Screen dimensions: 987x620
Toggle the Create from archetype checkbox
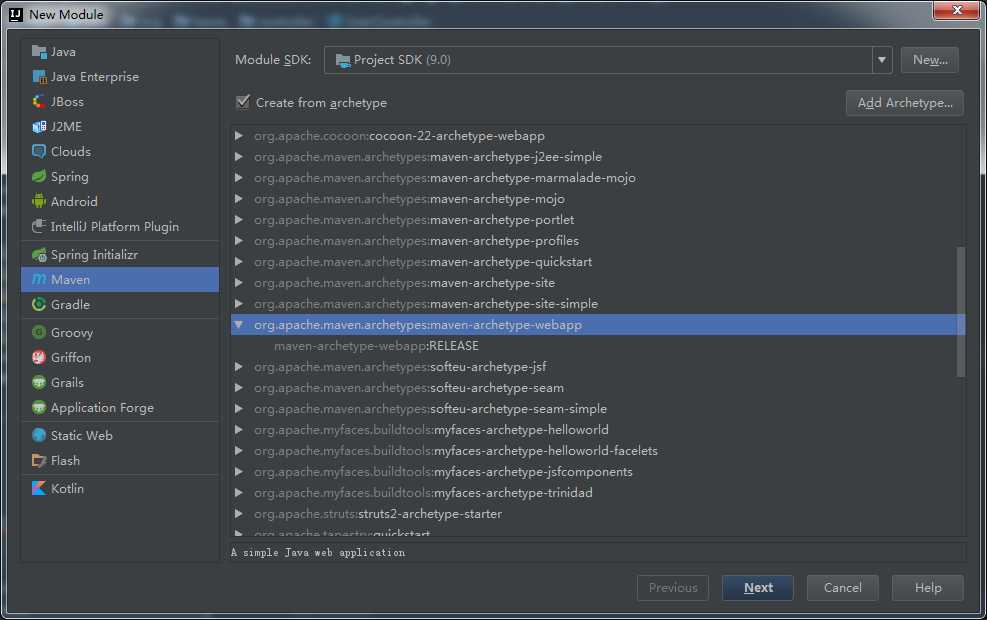pyautogui.click(x=243, y=102)
